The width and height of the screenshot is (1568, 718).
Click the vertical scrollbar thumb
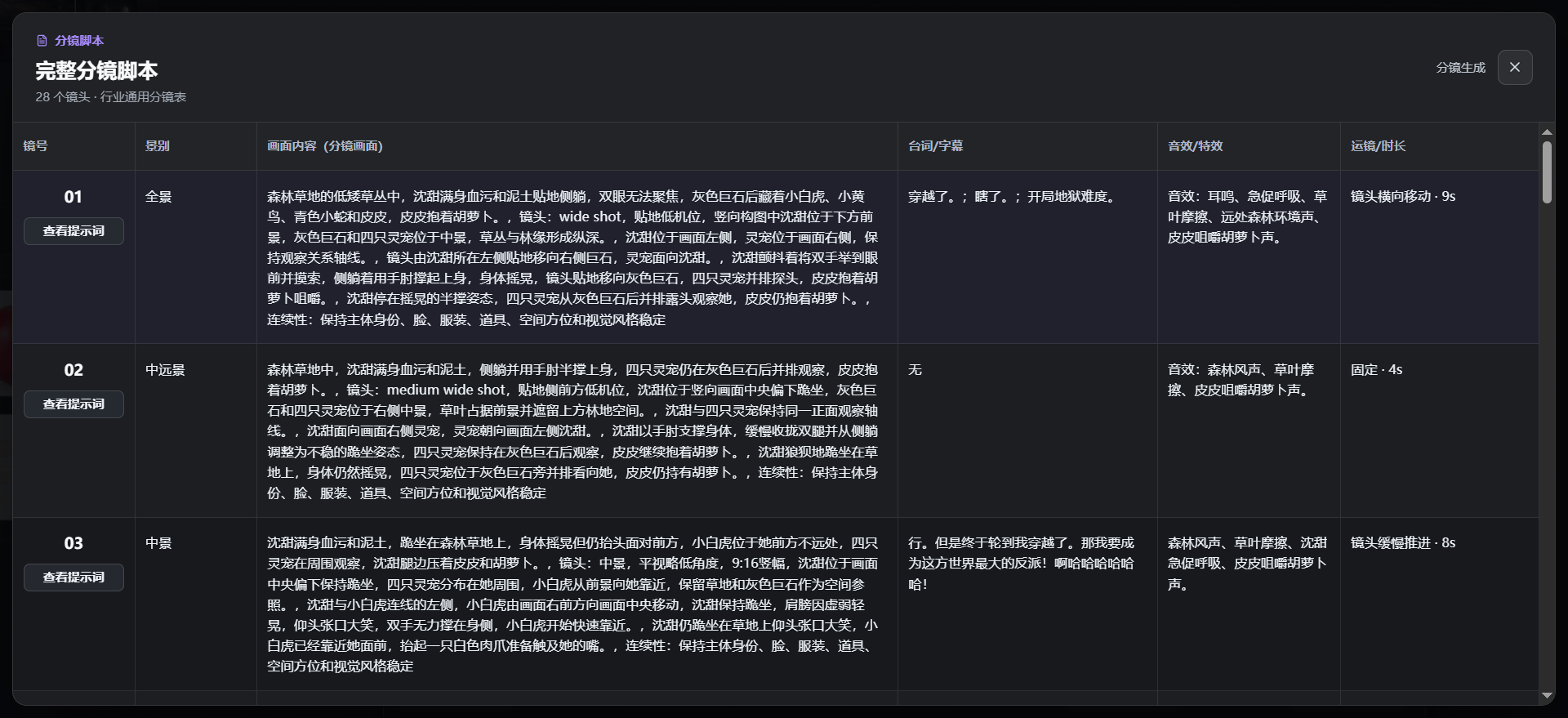click(1547, 172)
